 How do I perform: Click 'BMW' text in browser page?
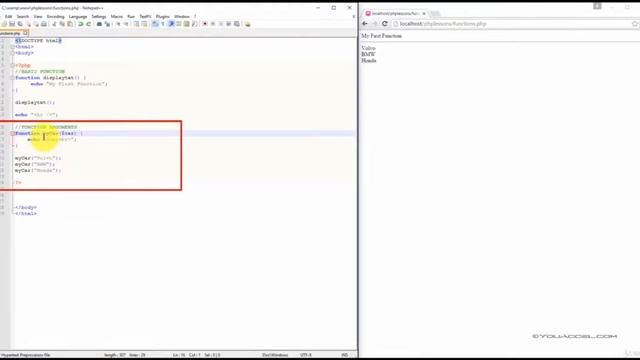(x=368, y=54)
